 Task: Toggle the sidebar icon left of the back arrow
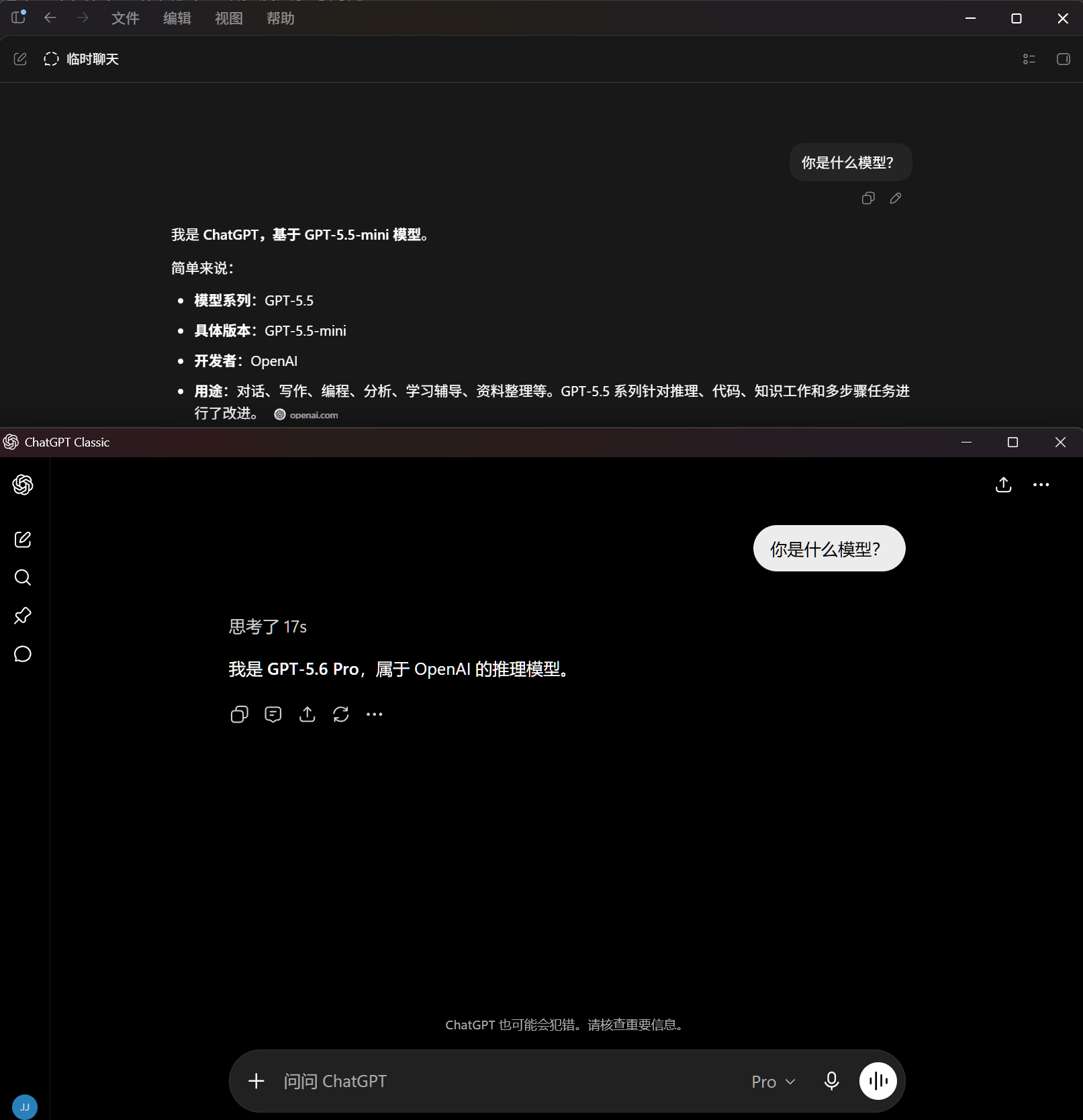click(x=18, y=17)
